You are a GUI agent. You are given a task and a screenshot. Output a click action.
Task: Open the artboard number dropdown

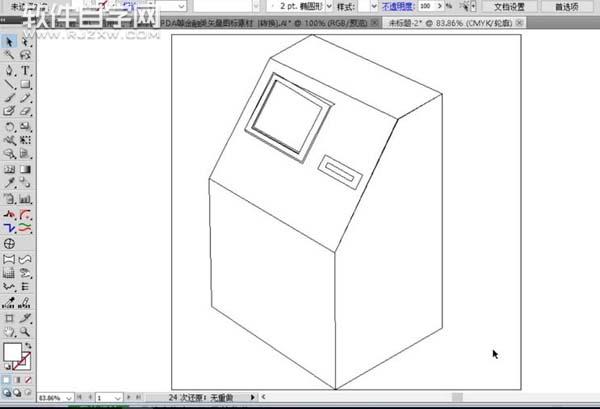coord(117,398)
